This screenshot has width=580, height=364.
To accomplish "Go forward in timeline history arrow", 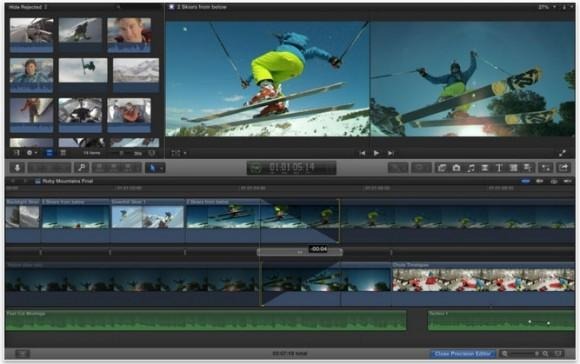I will click(x=25, y=181).
